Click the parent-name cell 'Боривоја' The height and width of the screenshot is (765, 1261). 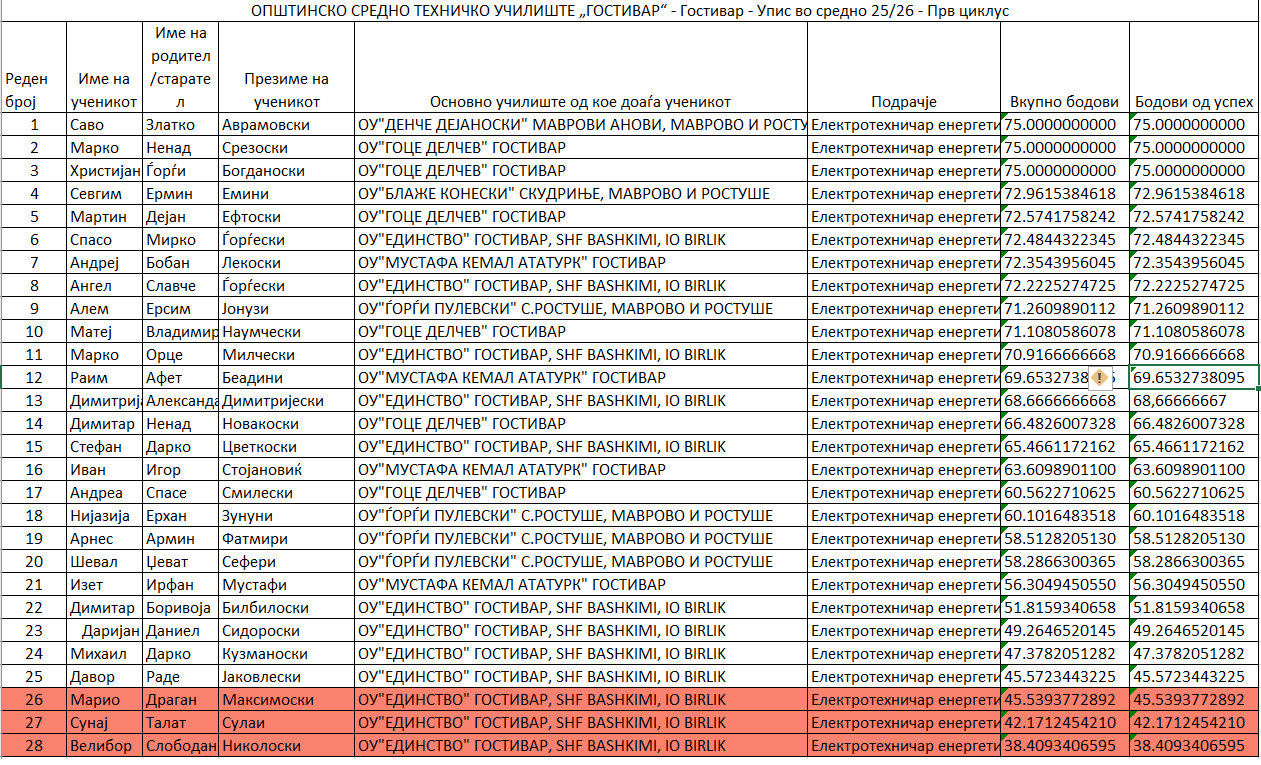[181, 608]
